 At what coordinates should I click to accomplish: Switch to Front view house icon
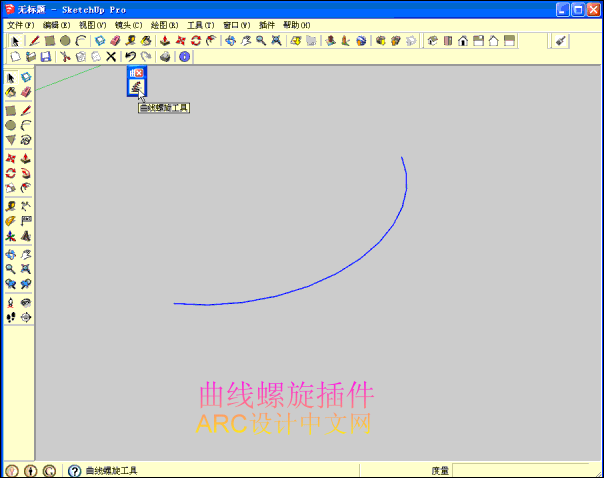(x=463, y=41)
